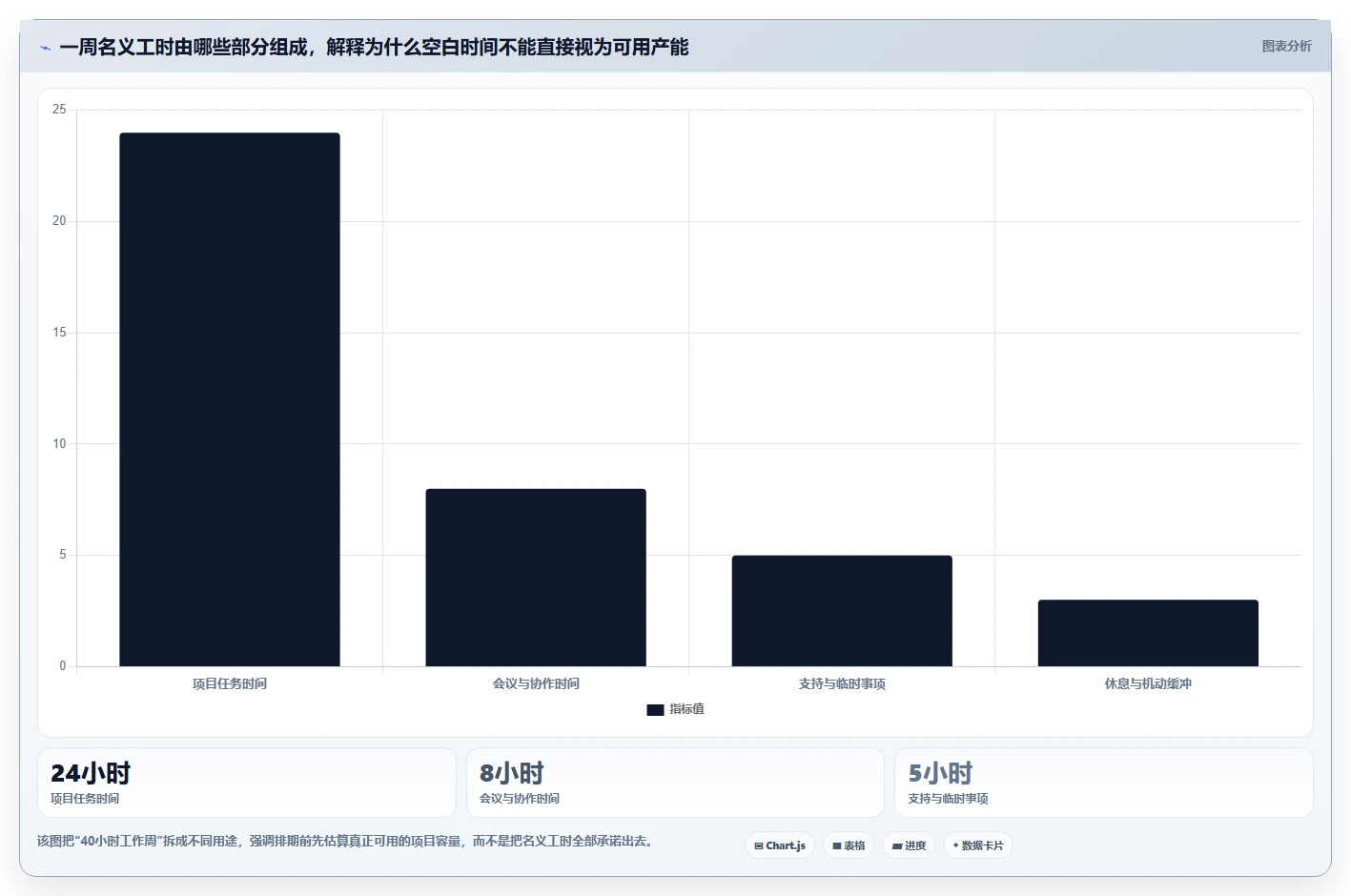Viewport: 1351px width, 896px height.
Task: Click y-axis value 20
Action: click(x=59, y=221)
